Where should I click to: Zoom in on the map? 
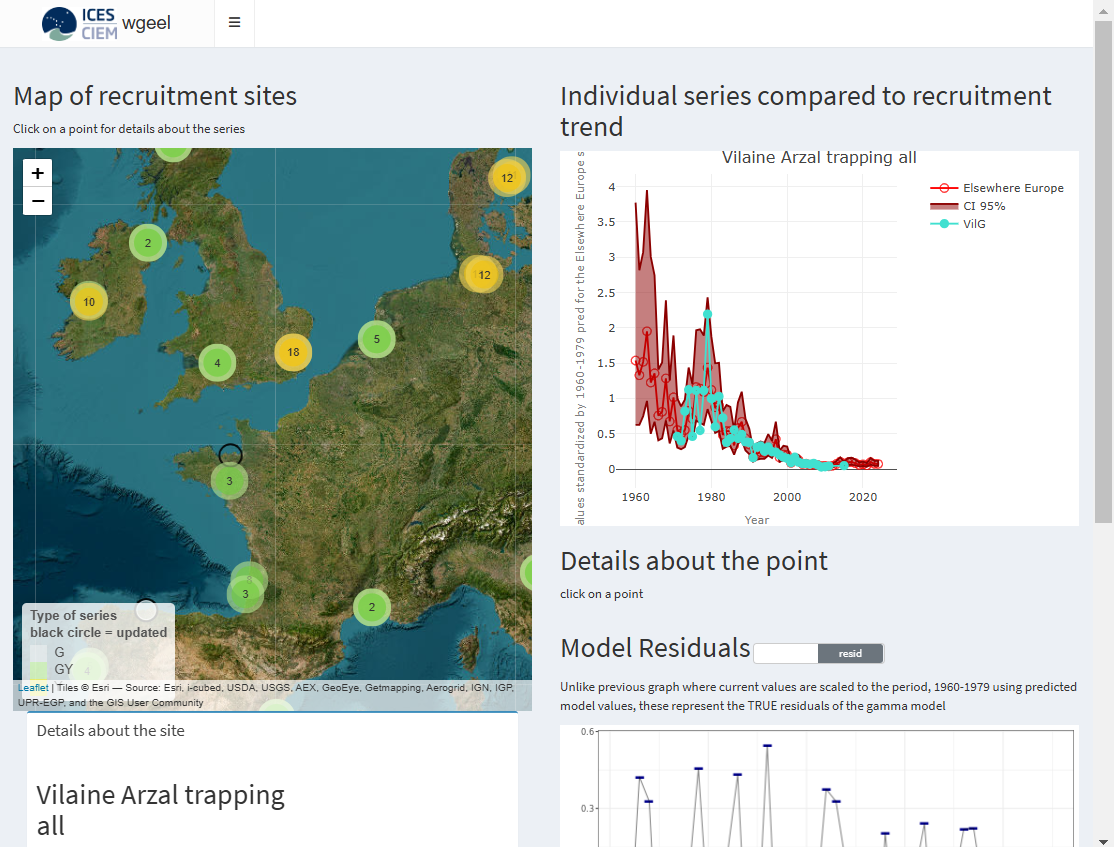coord(37,173)
